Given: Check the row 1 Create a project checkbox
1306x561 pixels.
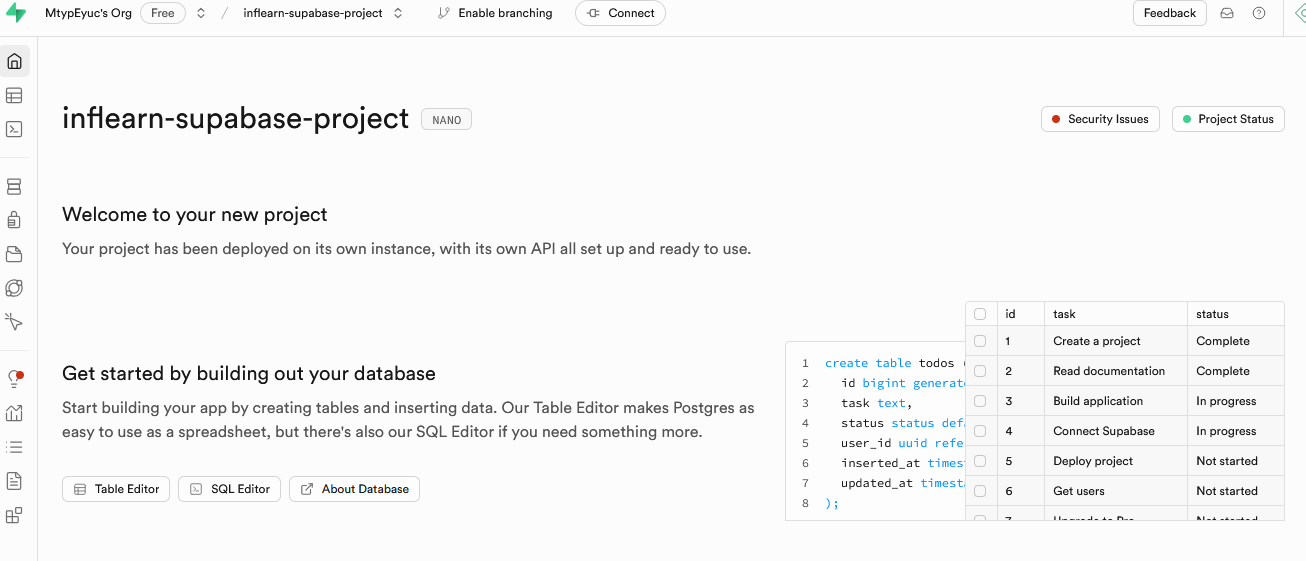Looking at the screenshot, I should pyautogui.click(x=980, y=341).
